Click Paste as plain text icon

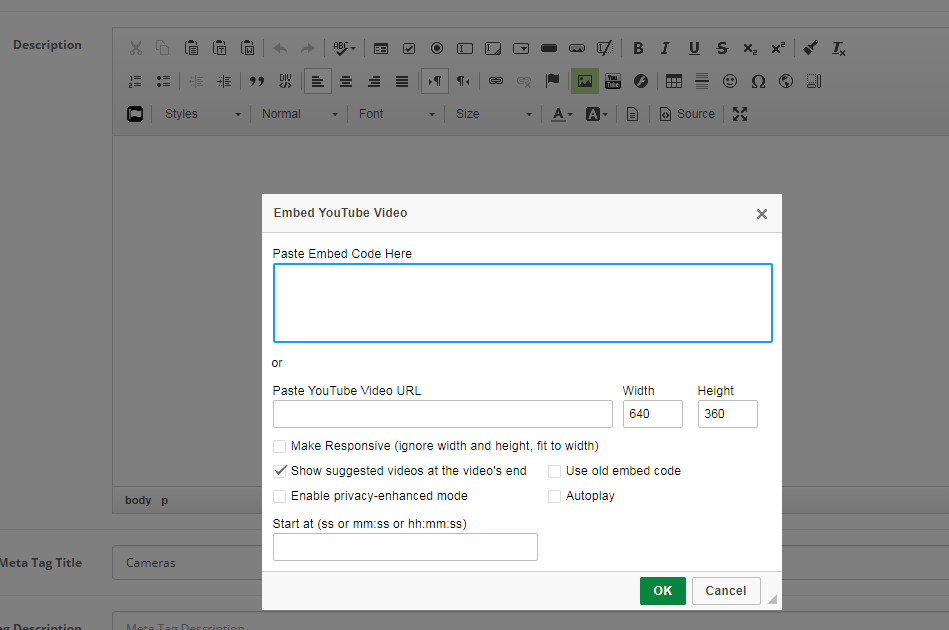coord(219,48)
